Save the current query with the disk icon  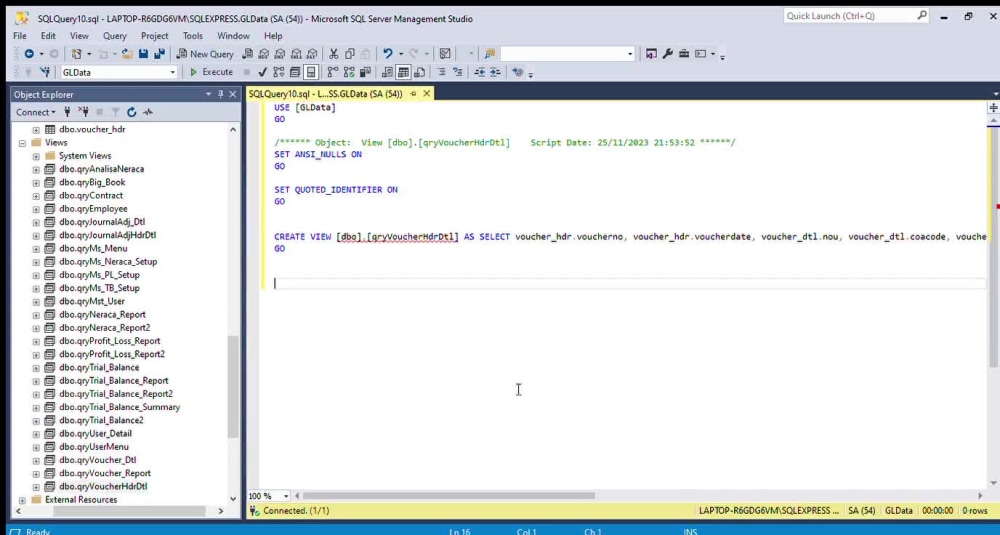click(x=143, y=54)
